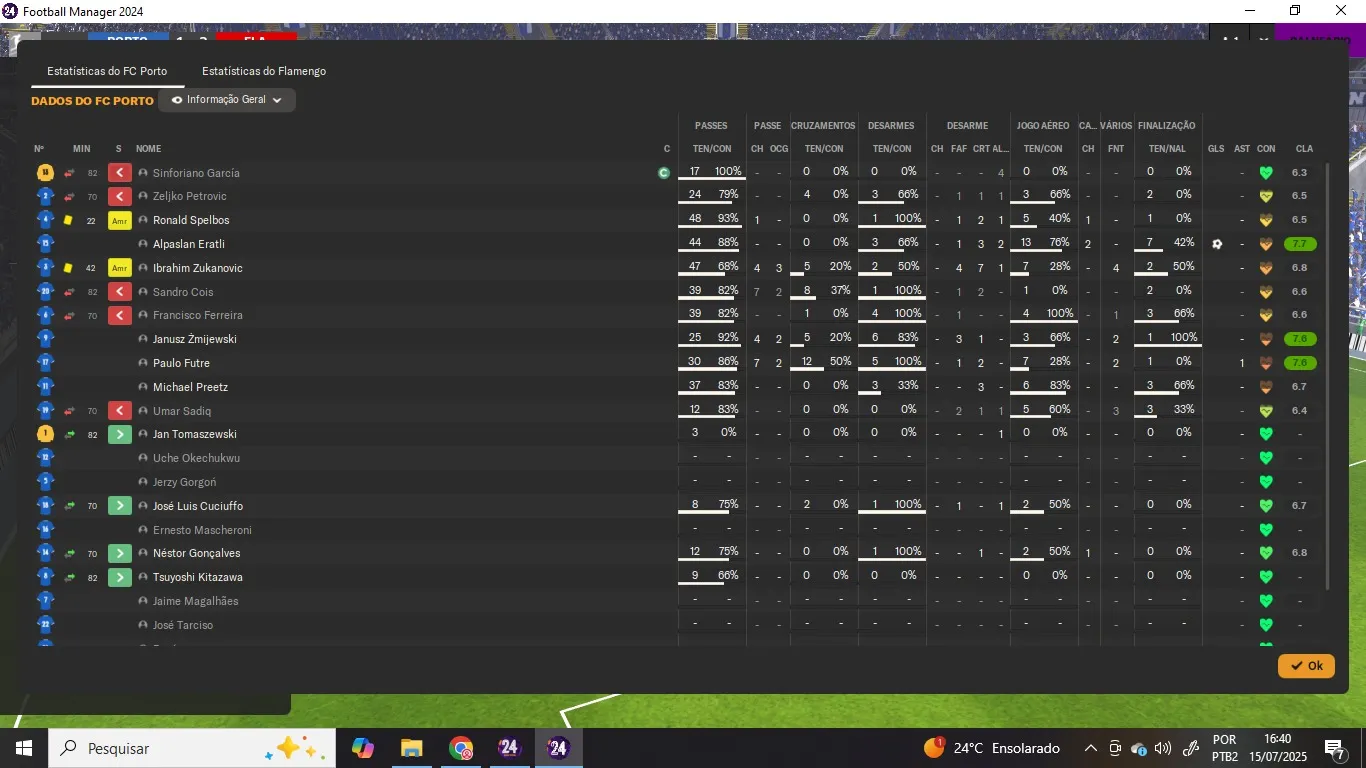
Task: Select the Estatísticas do FC Porto tab
Action: pos(107,72)
